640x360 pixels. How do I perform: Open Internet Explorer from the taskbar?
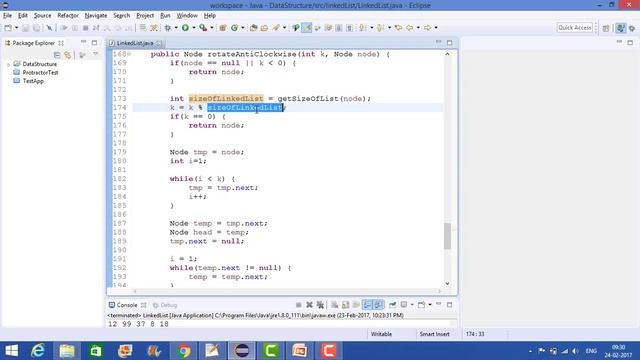point(38,351)
